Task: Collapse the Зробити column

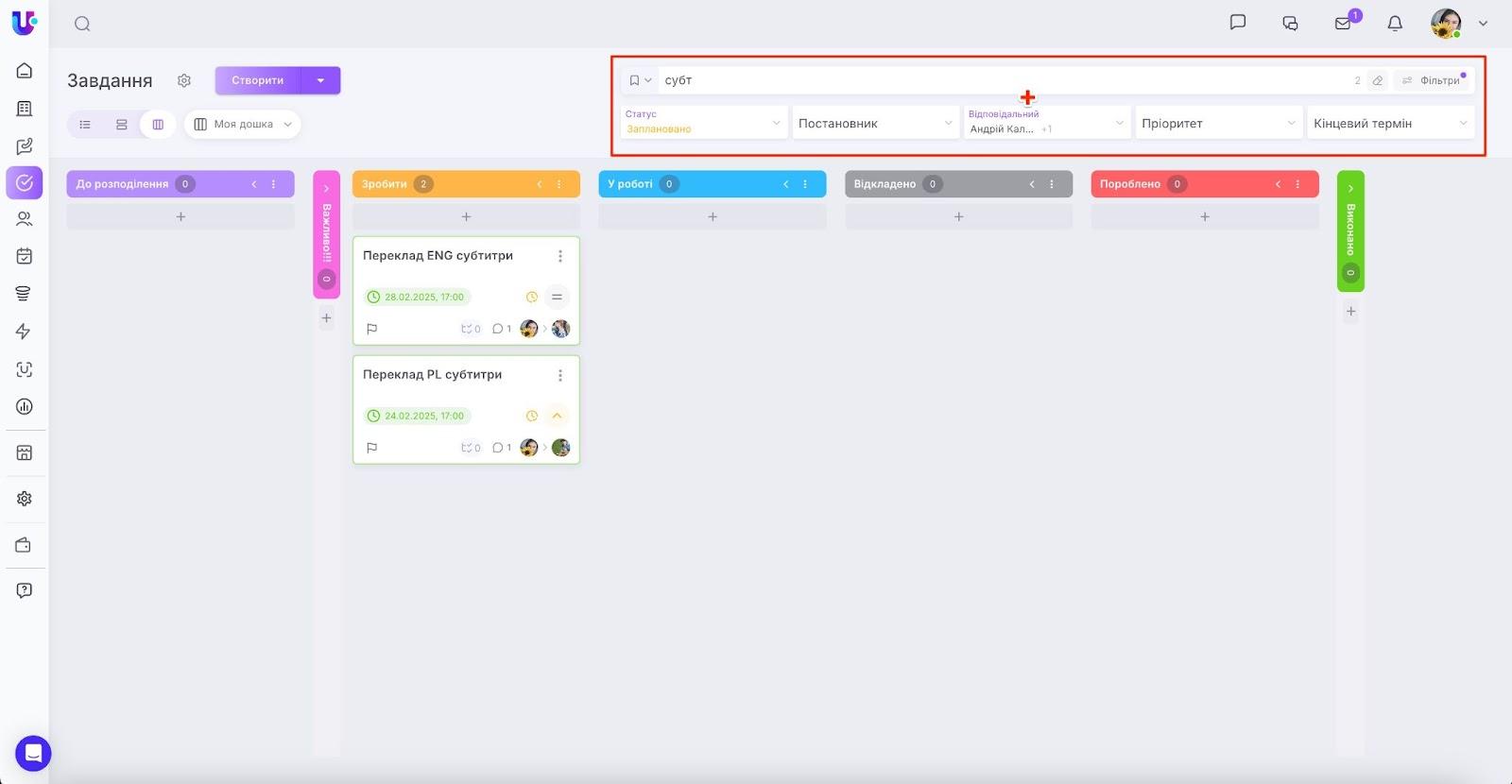Action: point(540,184)
